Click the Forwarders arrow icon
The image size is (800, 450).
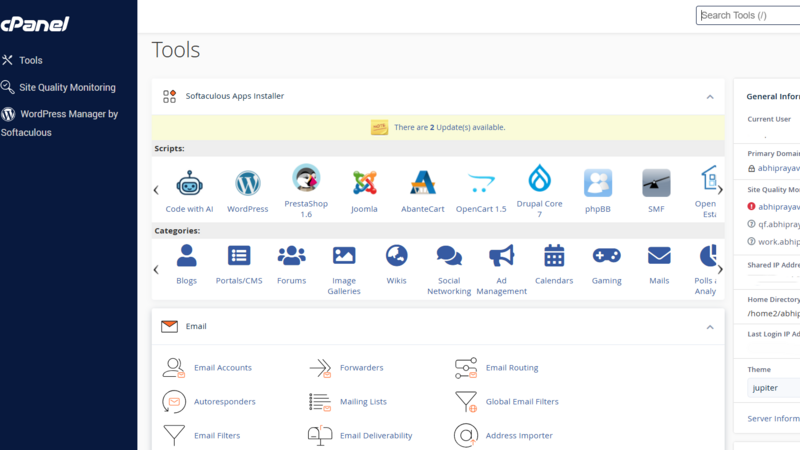click(320, 367)
